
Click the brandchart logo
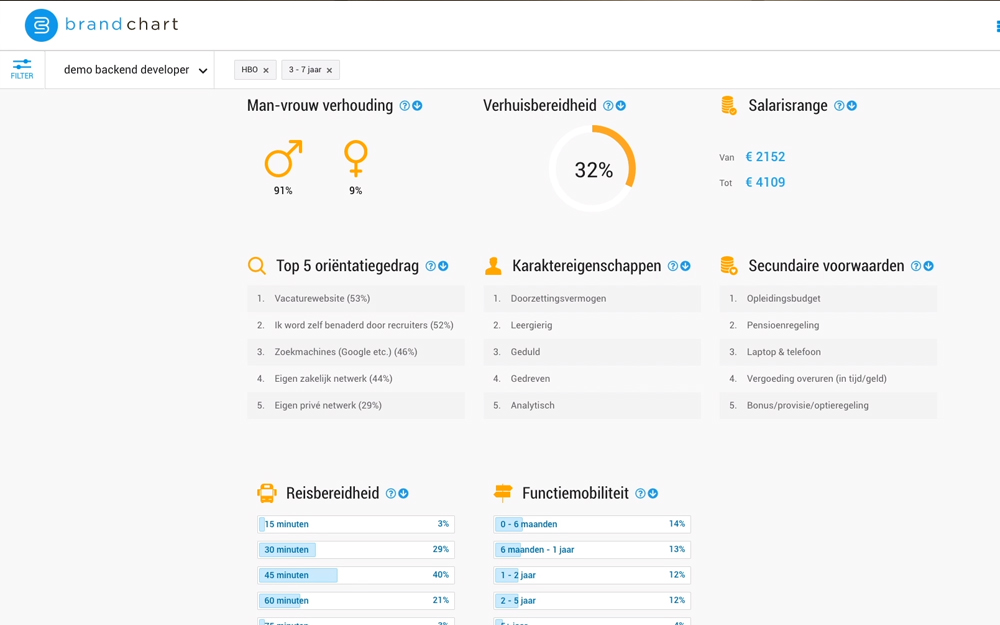(x=101, y=25)
